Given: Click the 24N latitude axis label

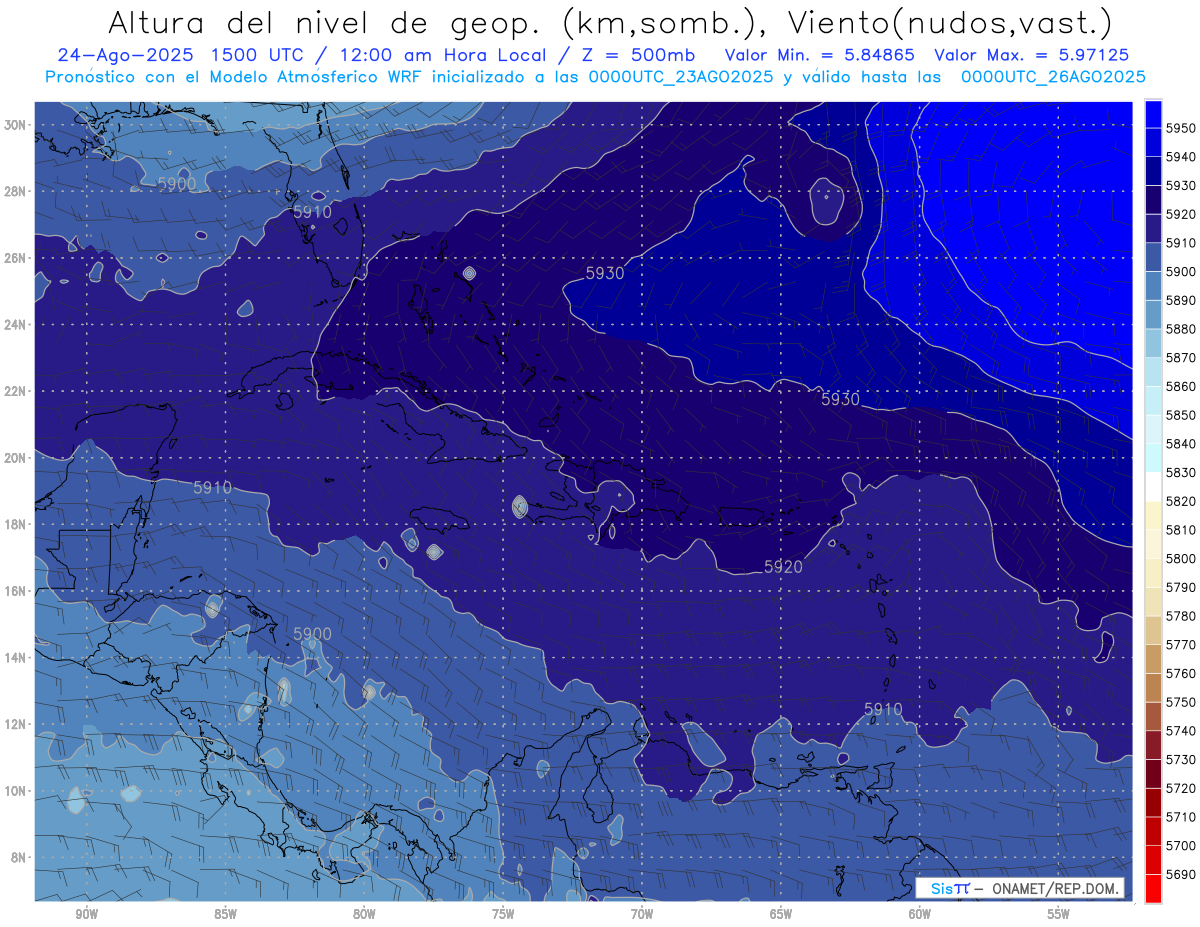Looking at the screenshot, I should click(15, 325).
